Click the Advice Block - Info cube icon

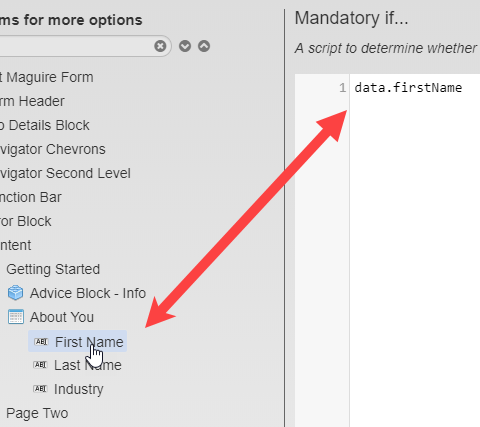point(16,293)
